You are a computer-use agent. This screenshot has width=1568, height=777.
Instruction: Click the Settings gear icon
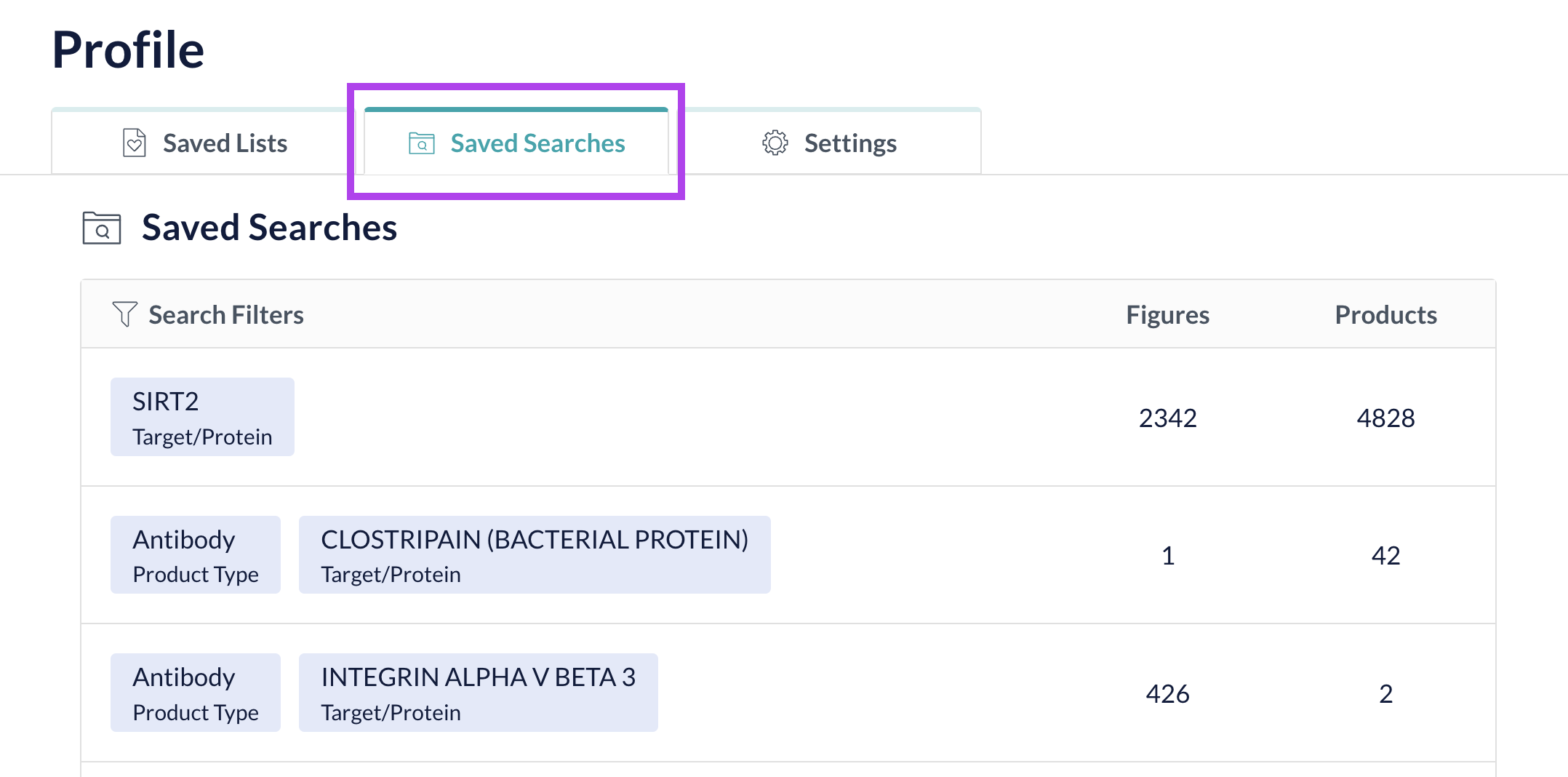pyautogui.click(x=775, y=143)
